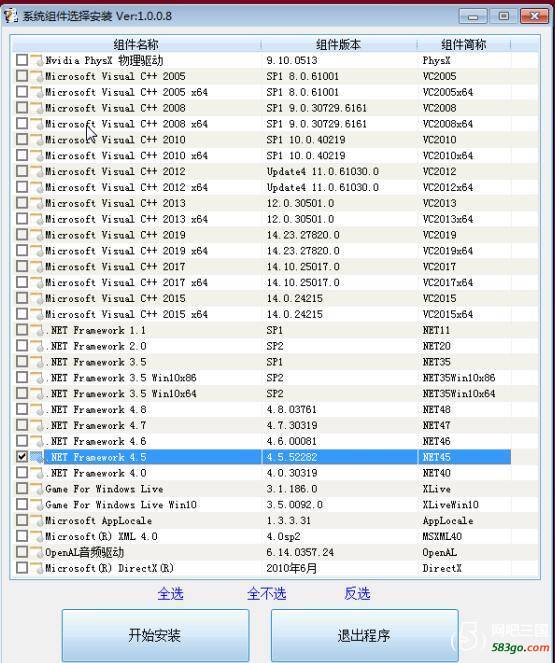Tick the Microsoft Visual C++ 2010 checkbox
The height and width of the screenshot is (663, 555).
point(22,140)
